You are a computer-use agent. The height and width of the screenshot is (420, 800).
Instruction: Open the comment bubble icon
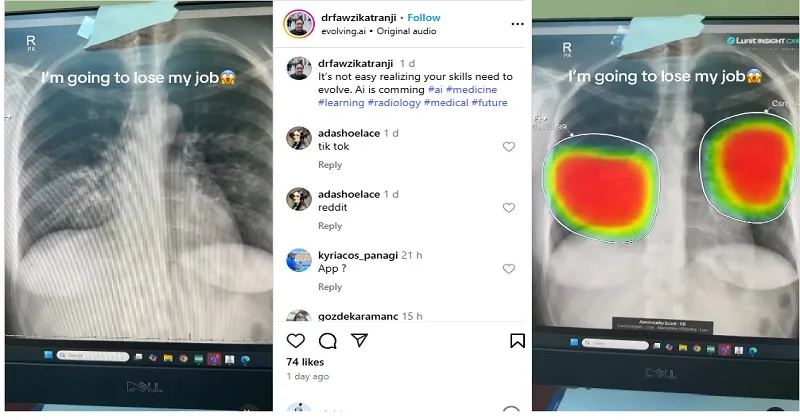(328, 340)
